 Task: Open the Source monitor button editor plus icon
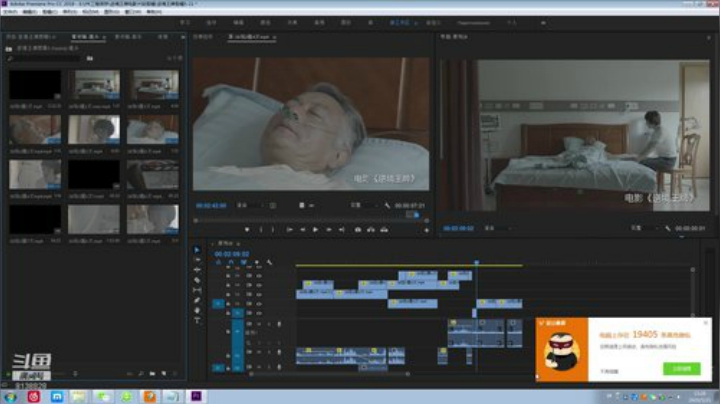pos(426,230)
